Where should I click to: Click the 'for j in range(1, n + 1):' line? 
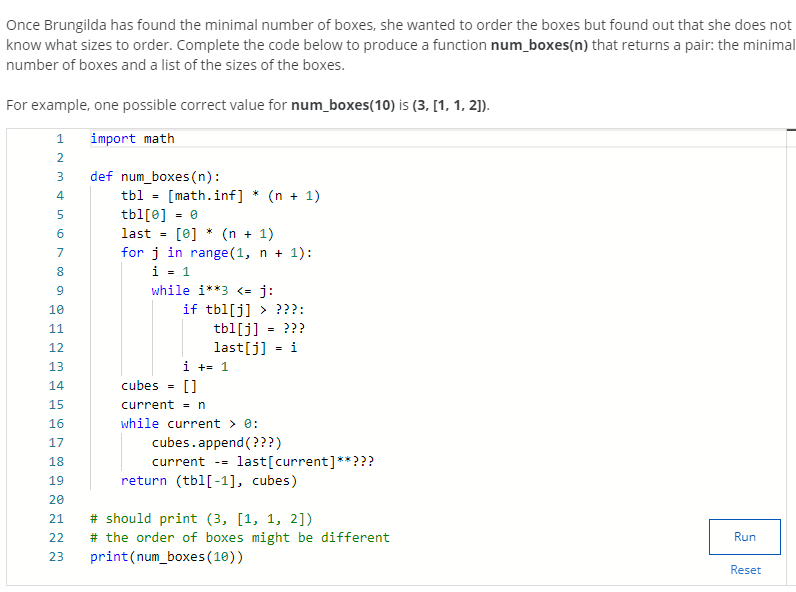pos(216,253)
